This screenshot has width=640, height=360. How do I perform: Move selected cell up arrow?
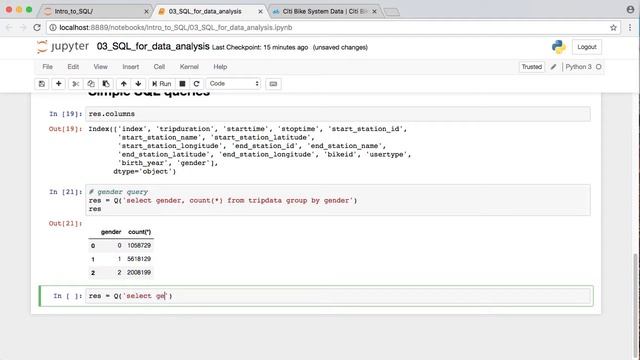[x=123, y=84]
